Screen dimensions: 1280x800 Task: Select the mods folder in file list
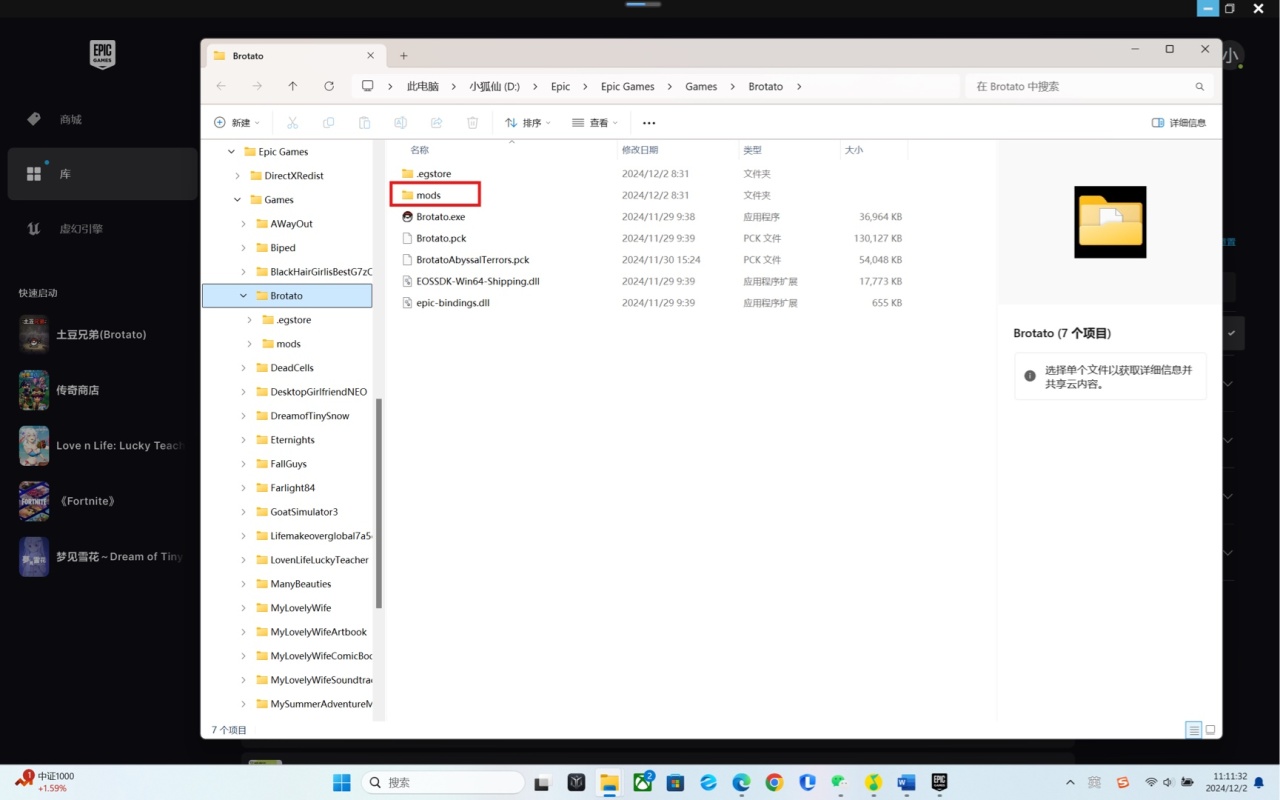(428, 195)
